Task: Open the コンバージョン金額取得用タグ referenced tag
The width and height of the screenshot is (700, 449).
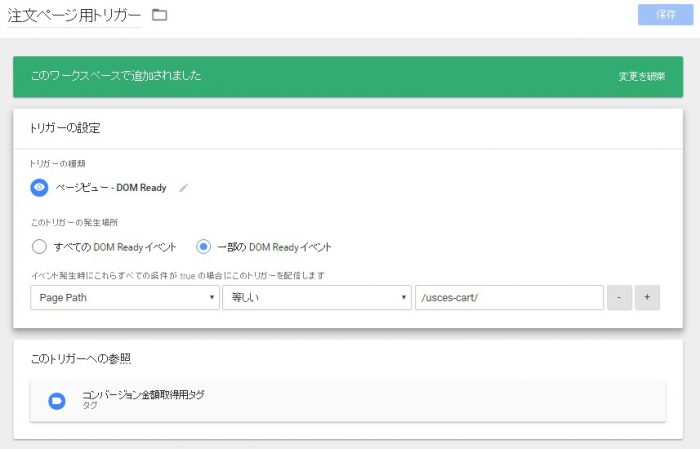Action: (x=143, y=395)
